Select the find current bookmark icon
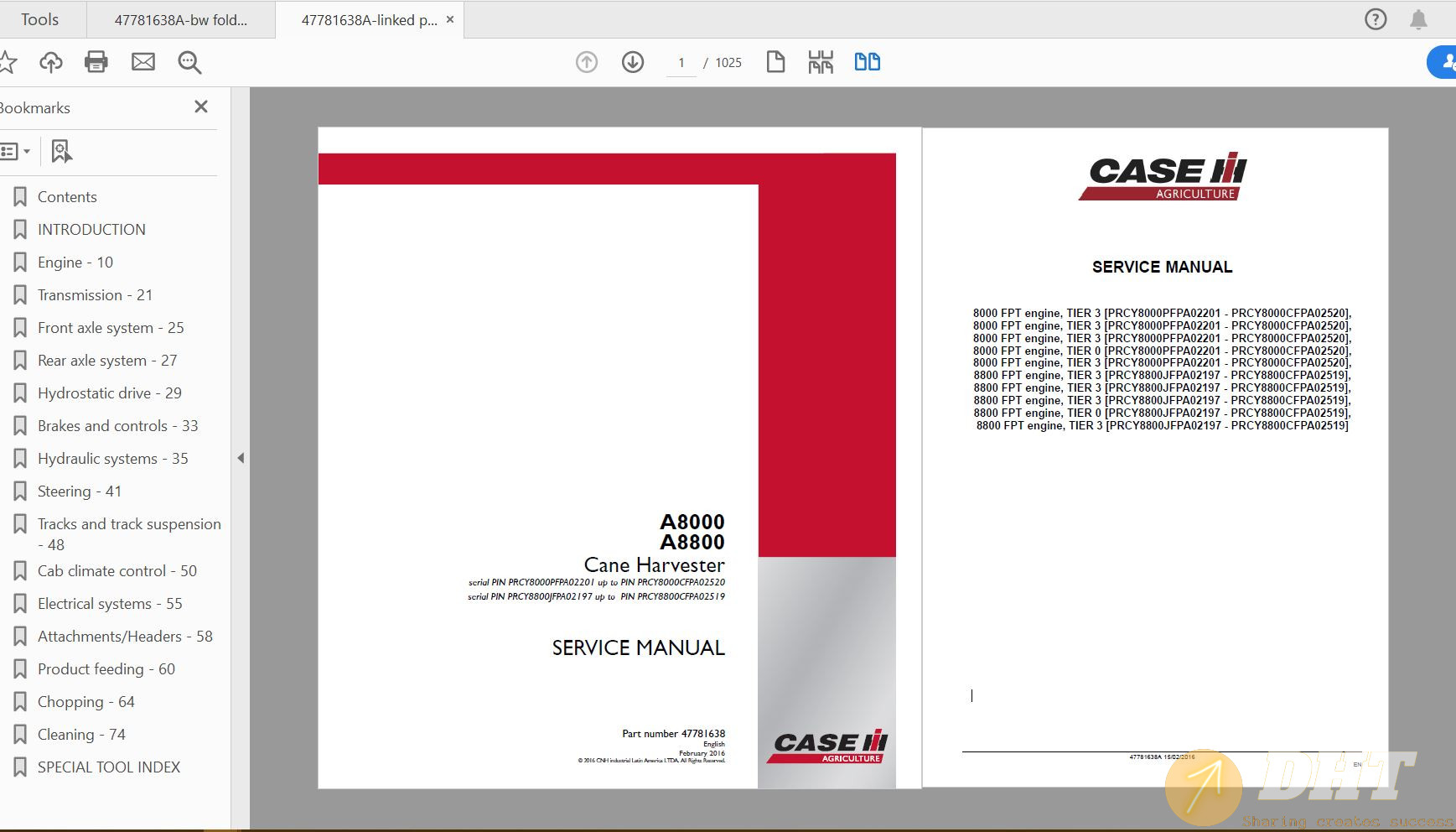1456x832 pixels. pos(60,151)
